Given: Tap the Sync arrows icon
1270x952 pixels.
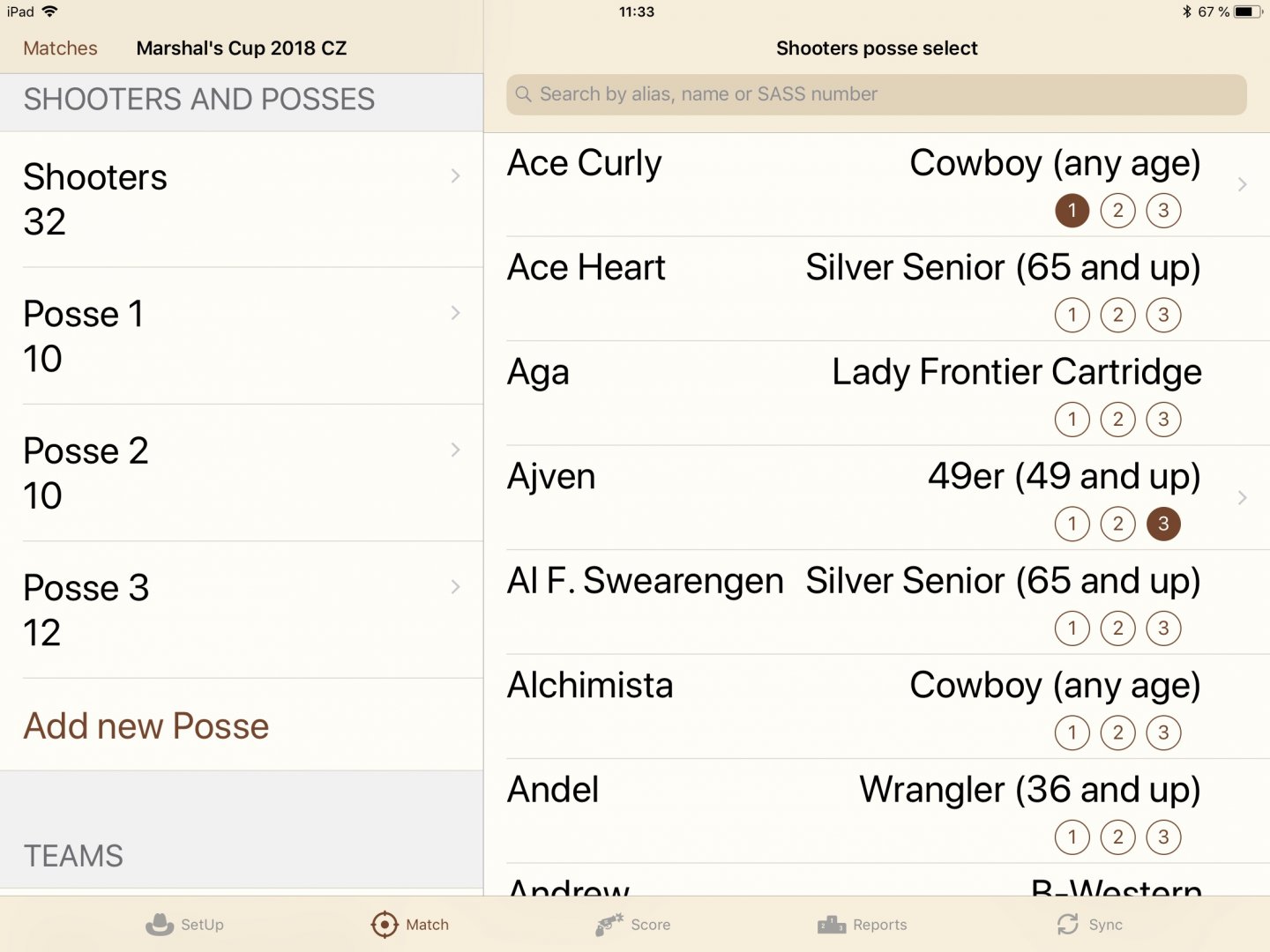Looking at the screenshot, I should (1068, 925).
